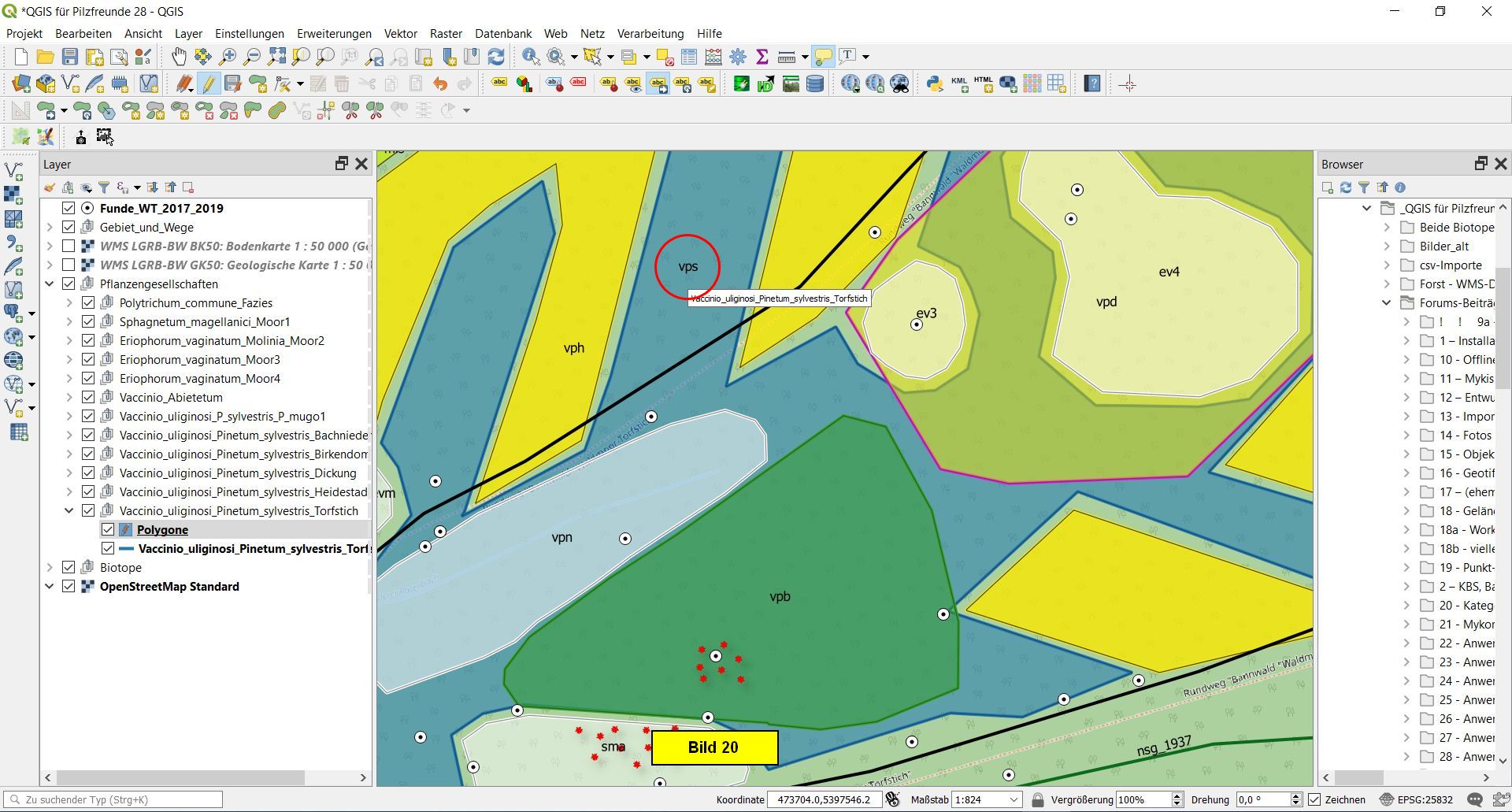Viewport: 1512px width, 812px height.
Task: Toggle the Map Tips speech bubble
Action: [823, 57]
